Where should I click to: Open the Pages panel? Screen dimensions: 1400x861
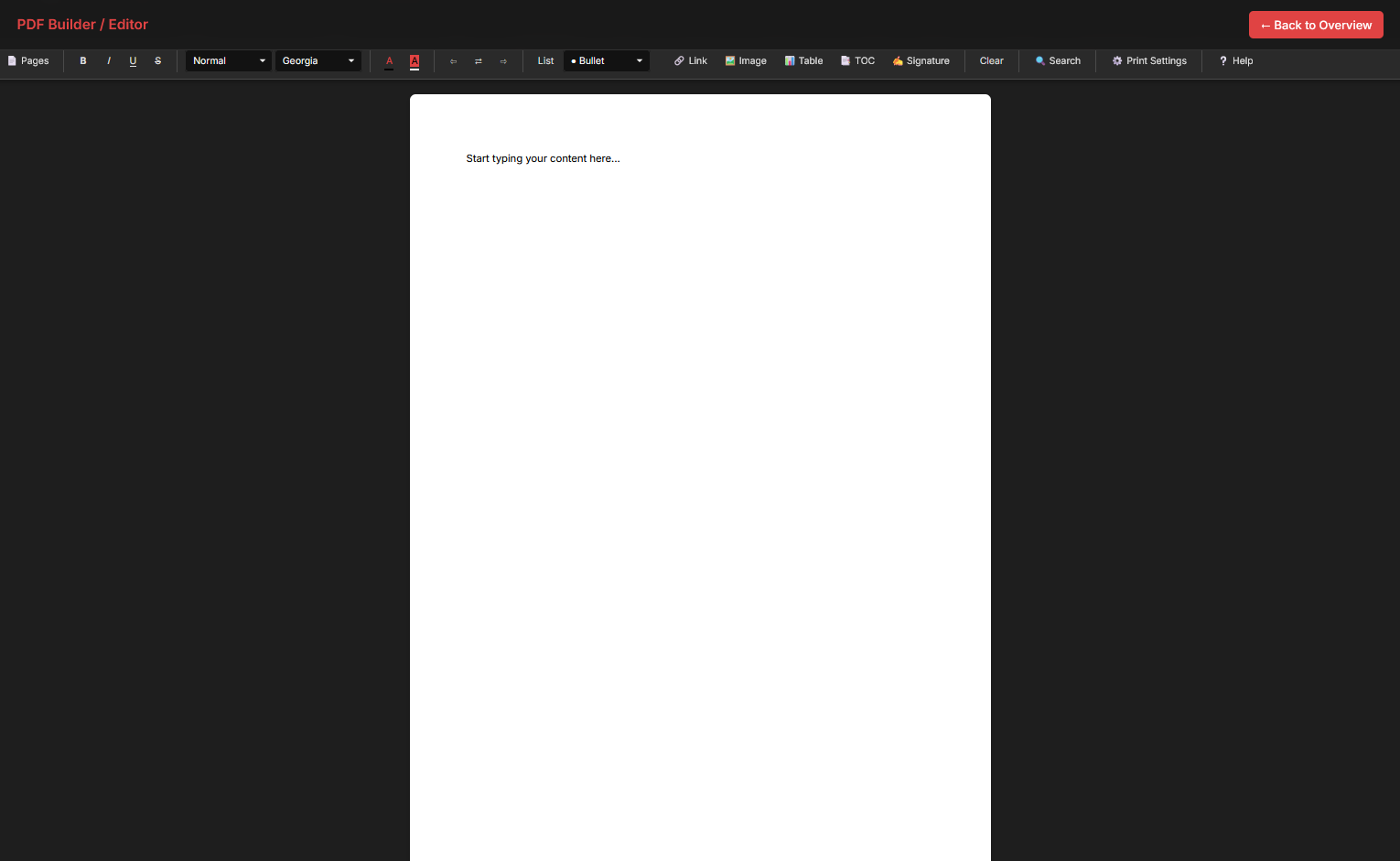point(28,61)
